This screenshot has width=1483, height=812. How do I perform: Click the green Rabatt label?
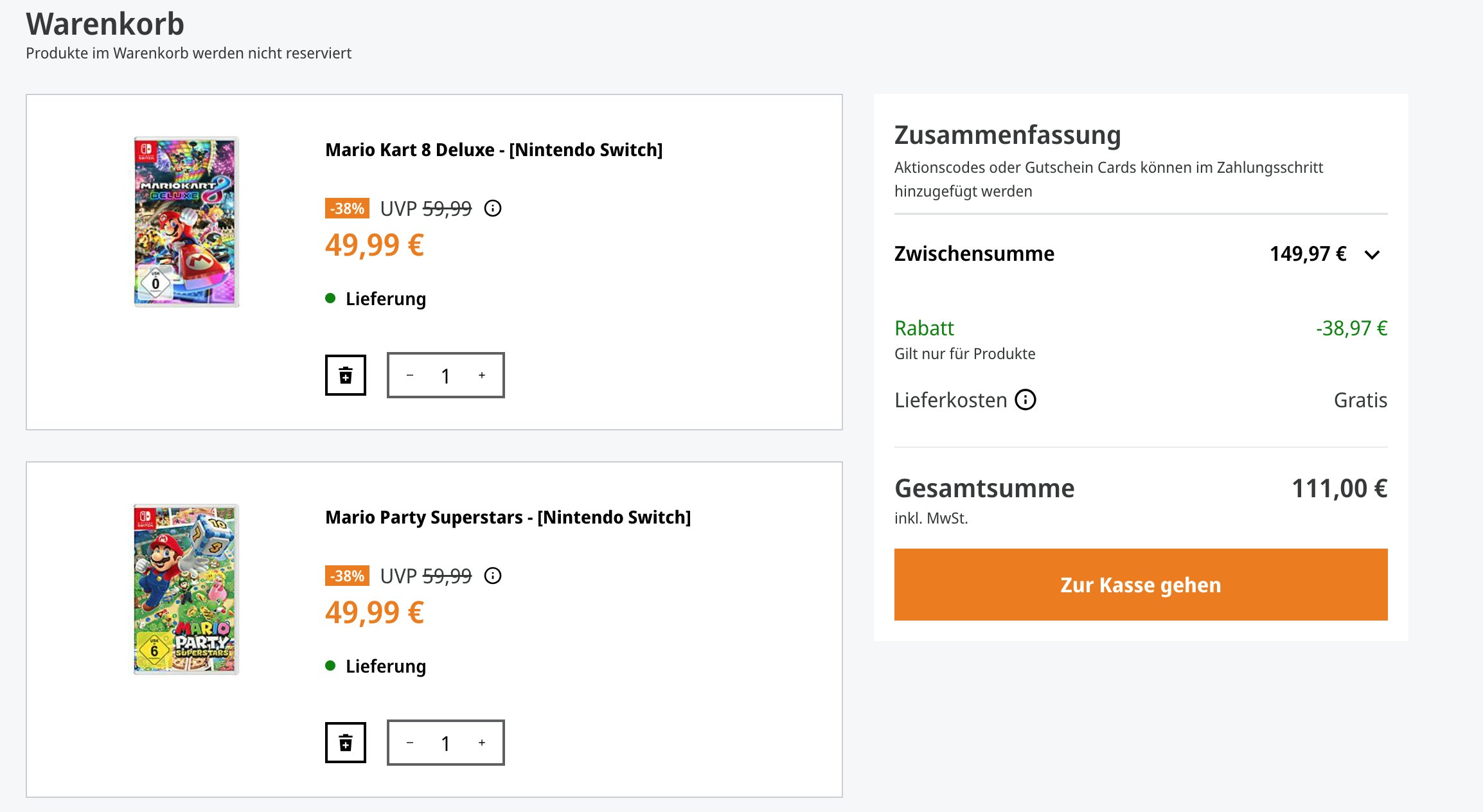924,328
